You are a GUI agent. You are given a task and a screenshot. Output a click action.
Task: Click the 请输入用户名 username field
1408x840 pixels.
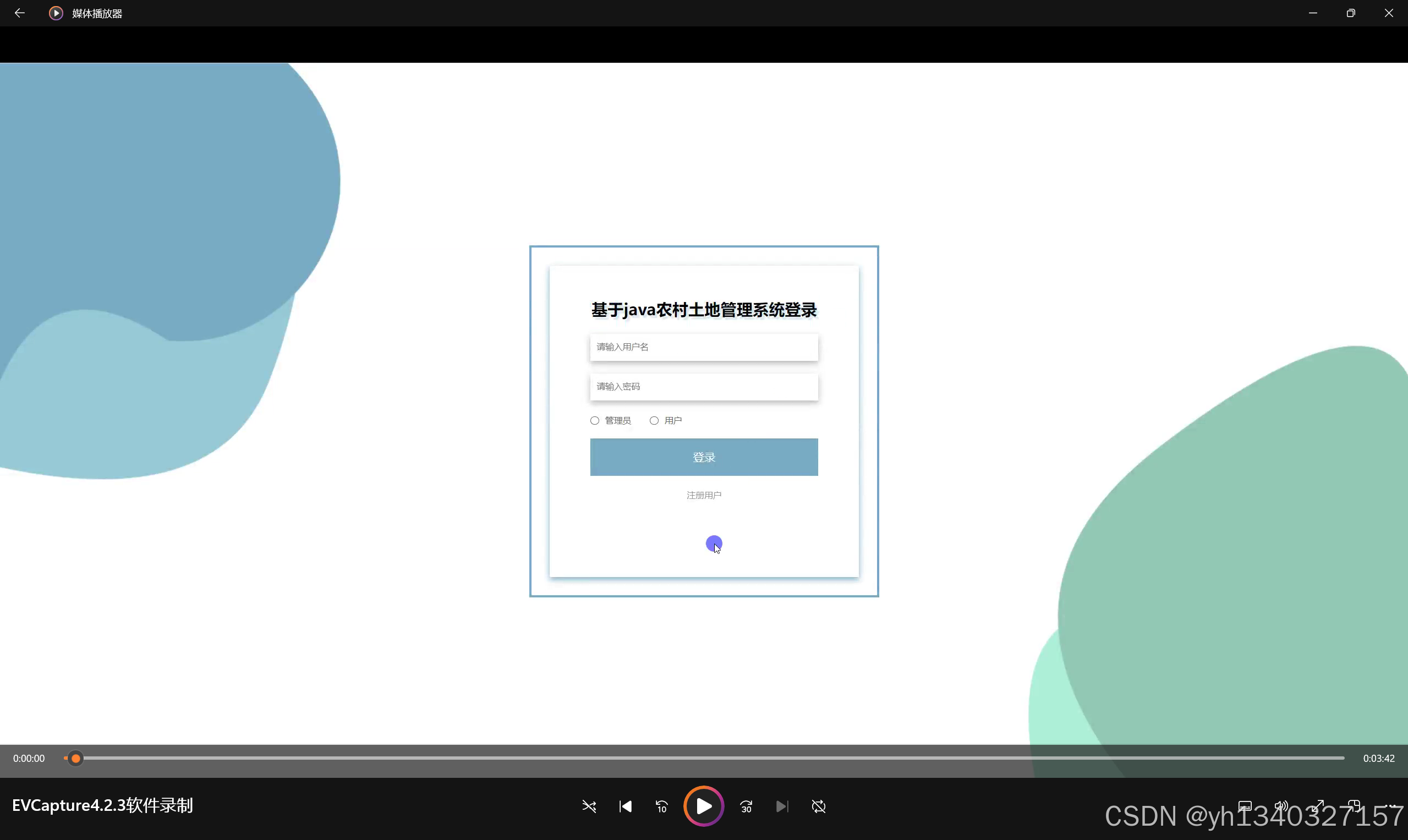pyautogui.click(x=704, y=347)
